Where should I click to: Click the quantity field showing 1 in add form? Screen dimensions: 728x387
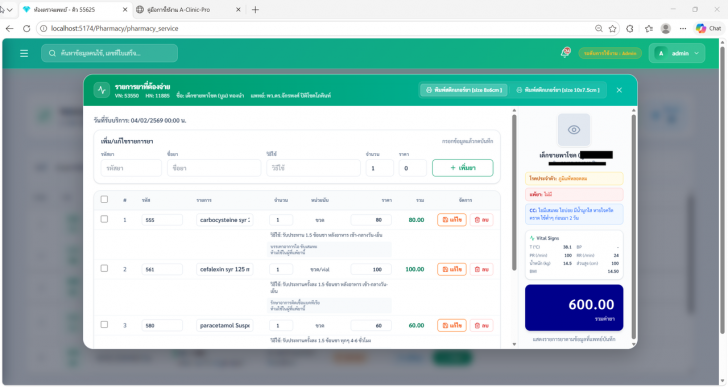click(x=379, y=168)
